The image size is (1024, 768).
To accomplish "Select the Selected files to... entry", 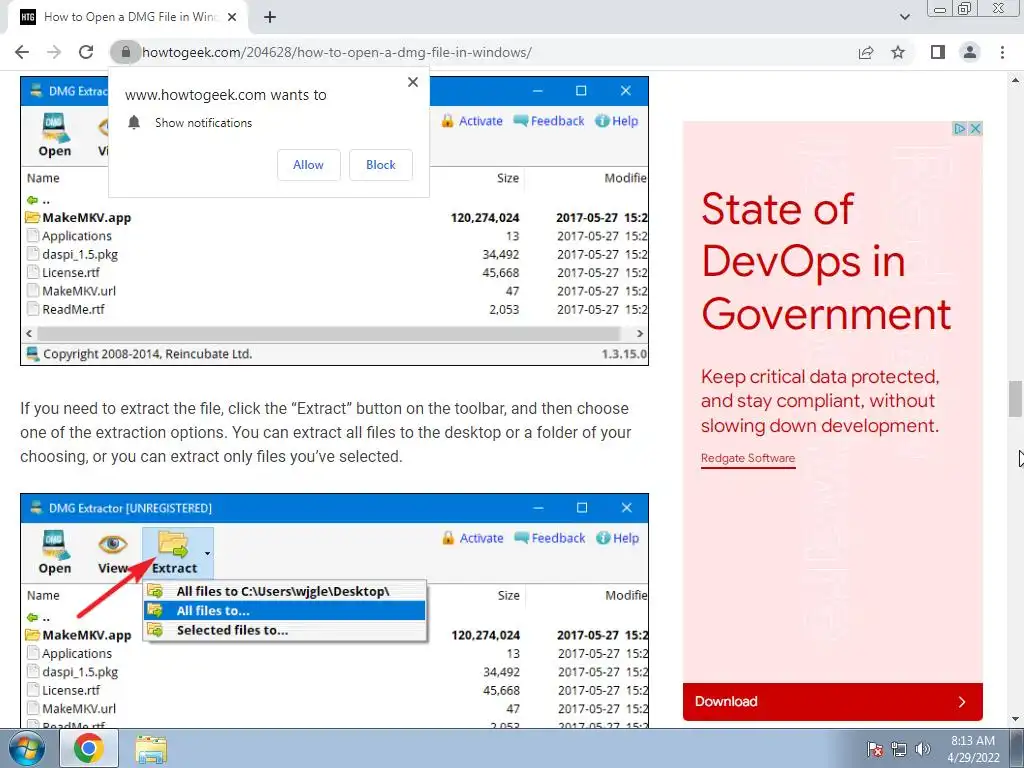I will (x=285, y=630).
